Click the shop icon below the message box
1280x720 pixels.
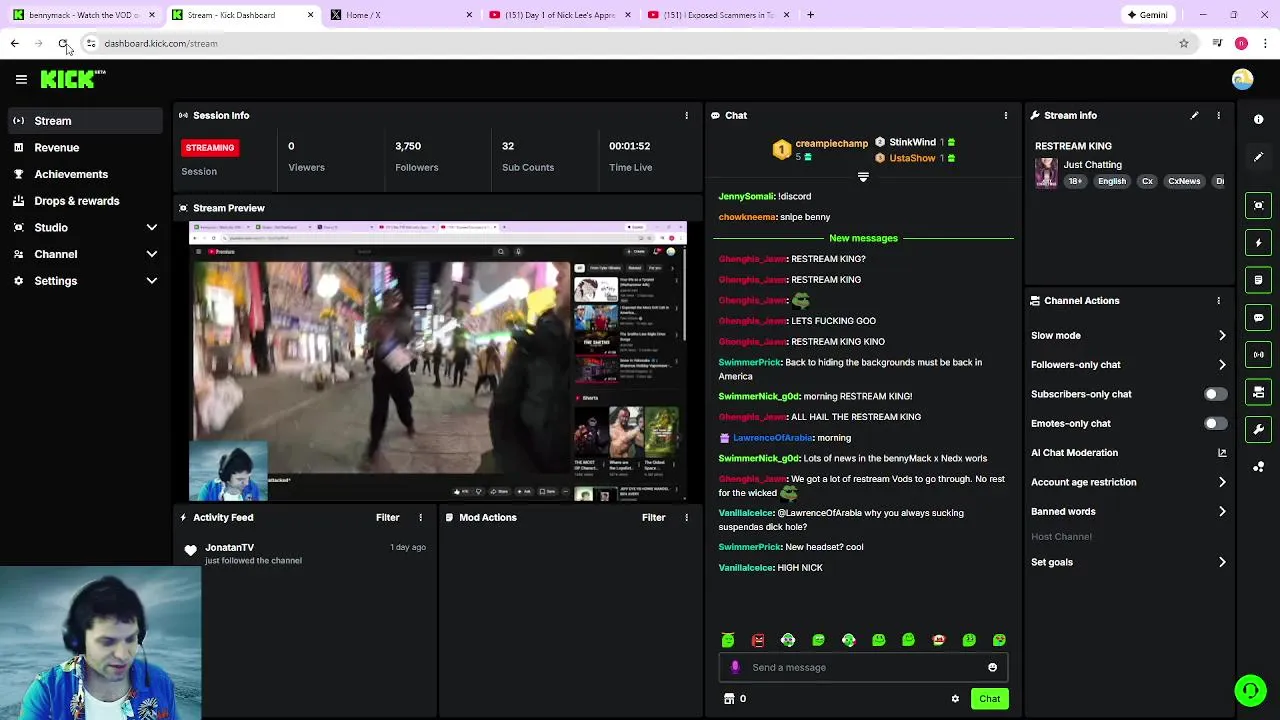(729, 699)
